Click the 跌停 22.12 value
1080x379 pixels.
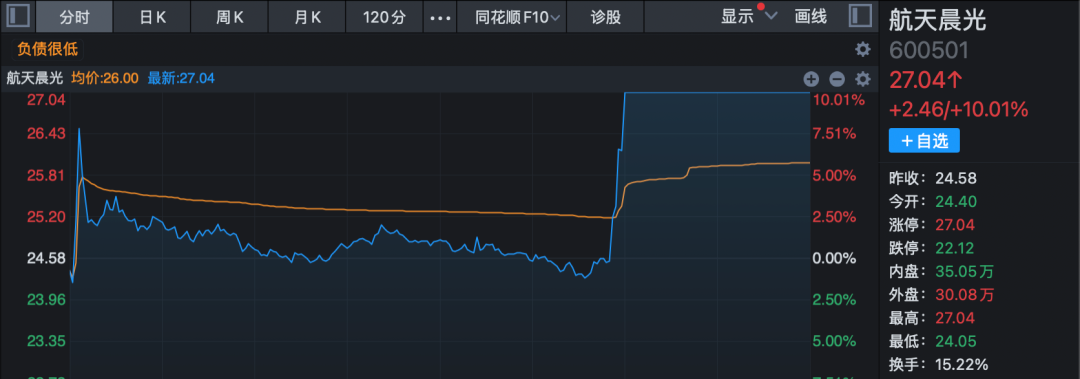tap(955, 248)
